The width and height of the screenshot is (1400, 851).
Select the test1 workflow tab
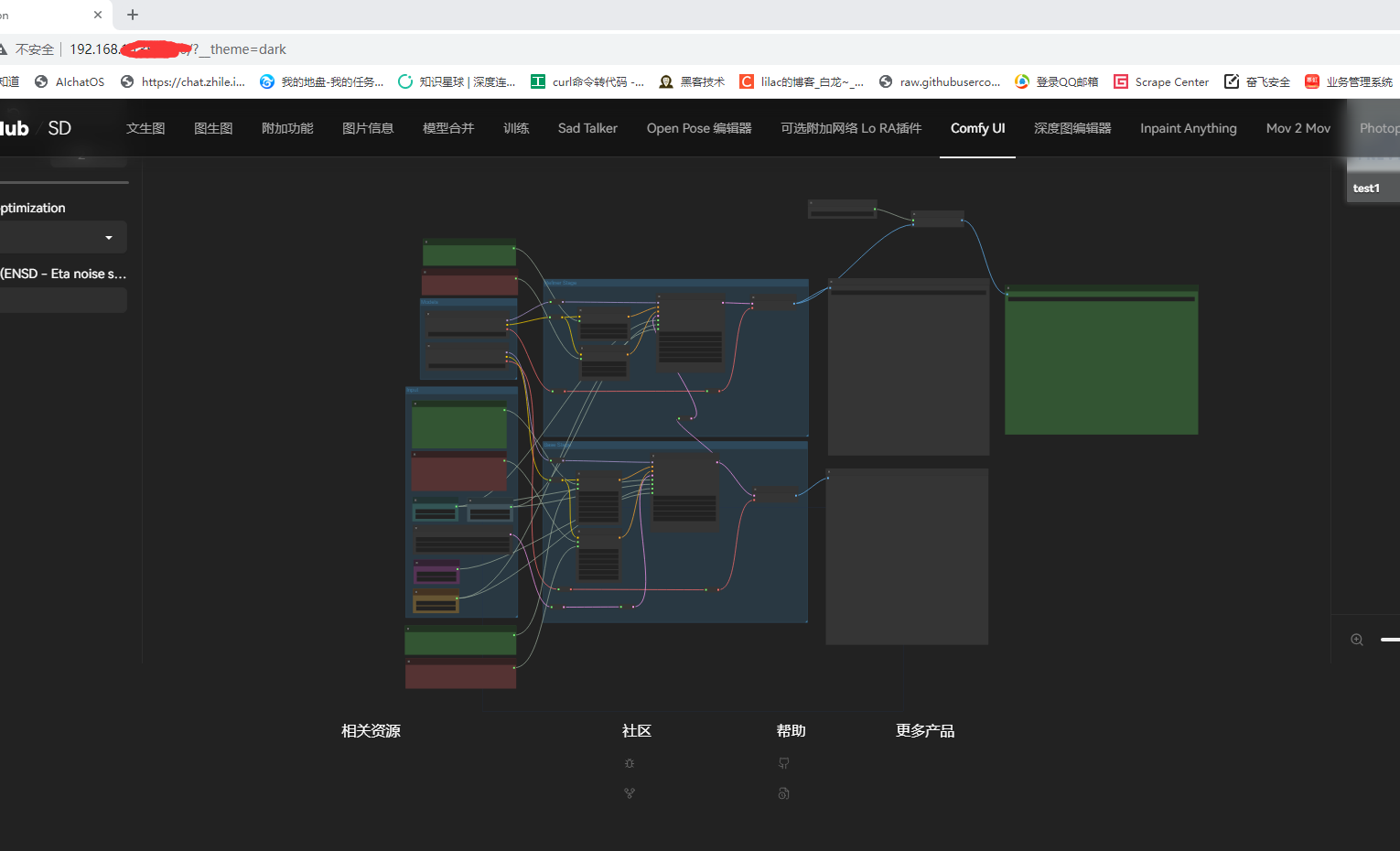click(1367, 188)
